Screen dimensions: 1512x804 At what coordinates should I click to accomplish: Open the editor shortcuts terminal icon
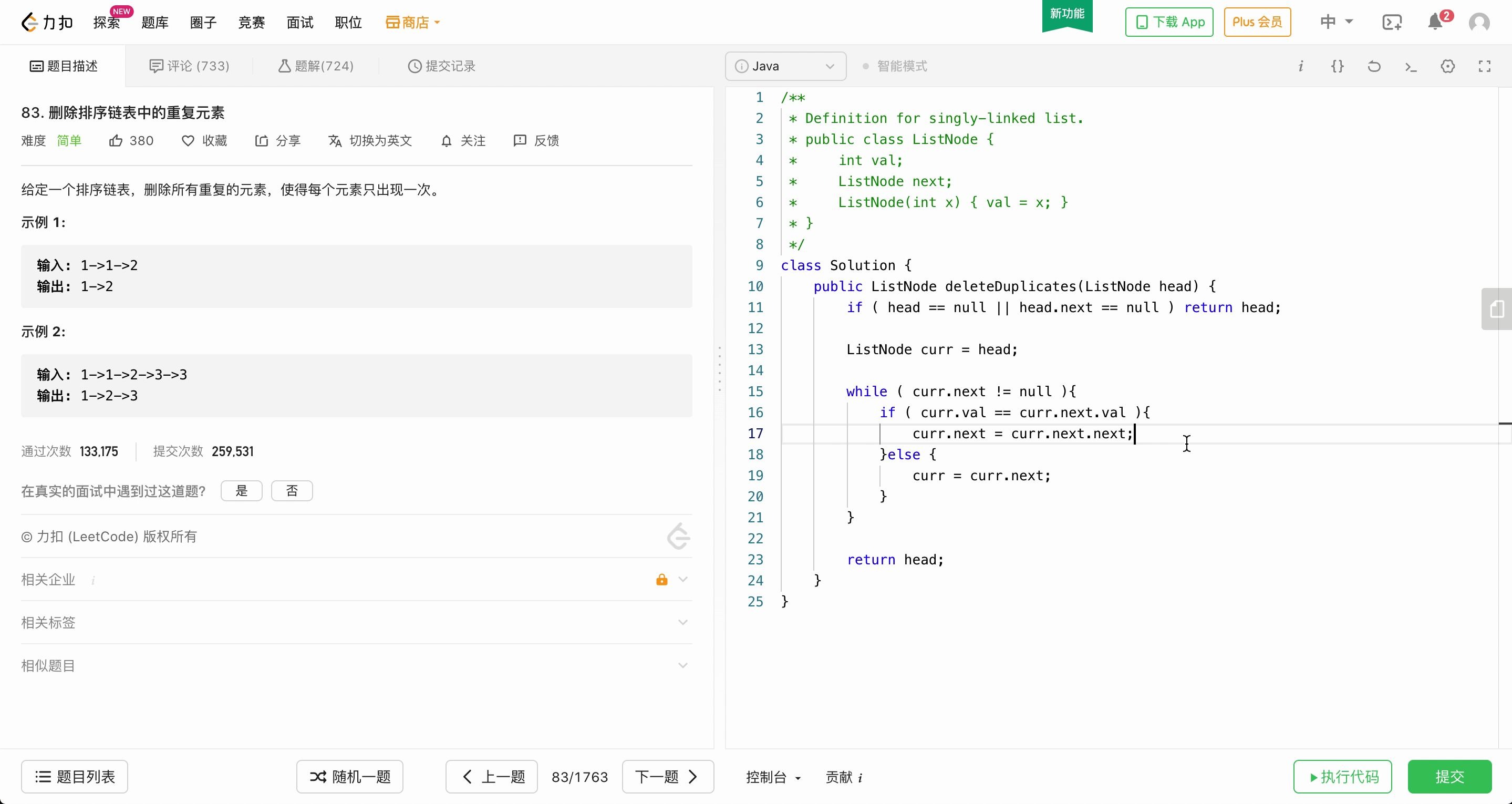coord(1411,66)
